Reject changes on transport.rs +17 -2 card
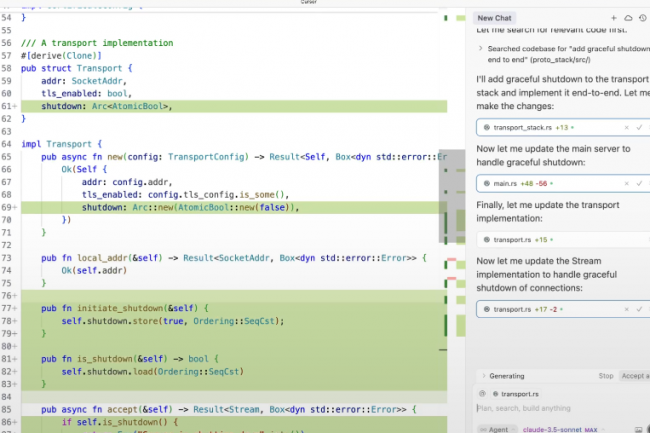The image size is (650, 433). [x=626, y=309]
